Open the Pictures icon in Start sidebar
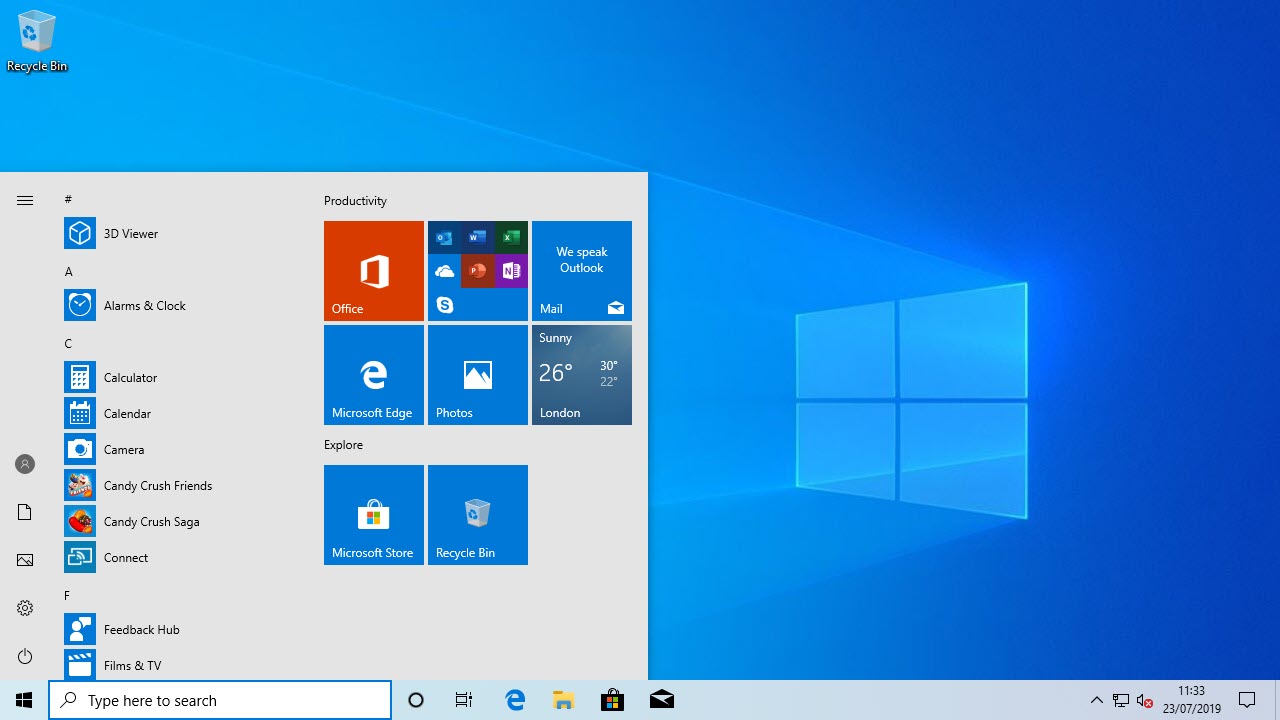Viewport: 1280px width, 720px height. tap(25, 560)
